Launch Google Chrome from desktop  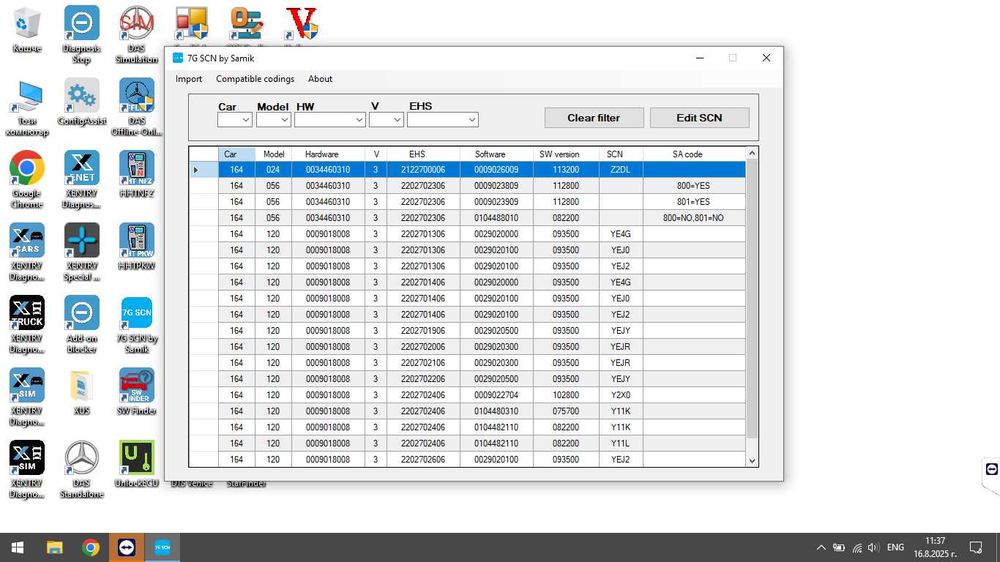tap(27, 180)
